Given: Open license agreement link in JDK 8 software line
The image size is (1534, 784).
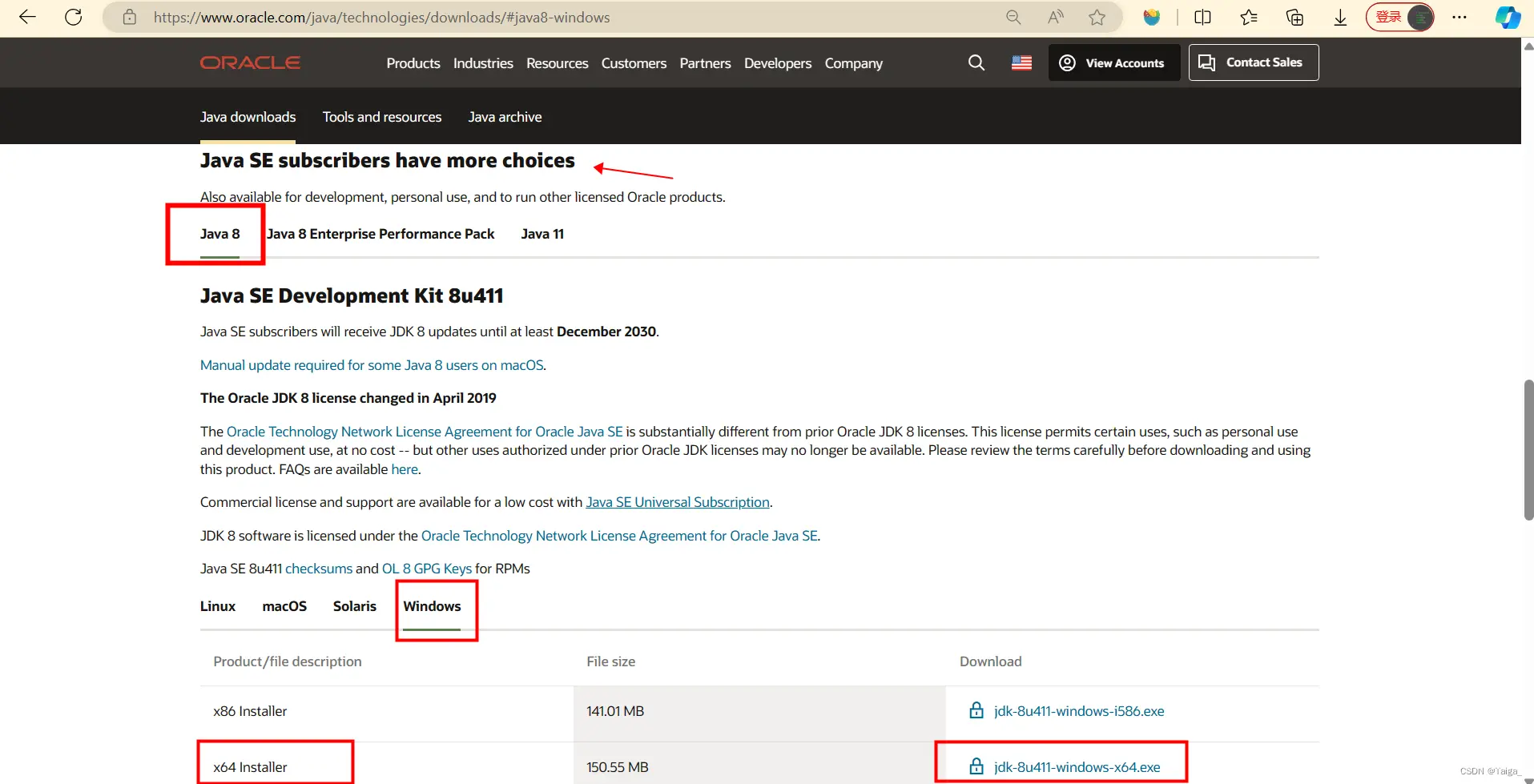Looking at the screenshot, I should click(x=619, y=536).
